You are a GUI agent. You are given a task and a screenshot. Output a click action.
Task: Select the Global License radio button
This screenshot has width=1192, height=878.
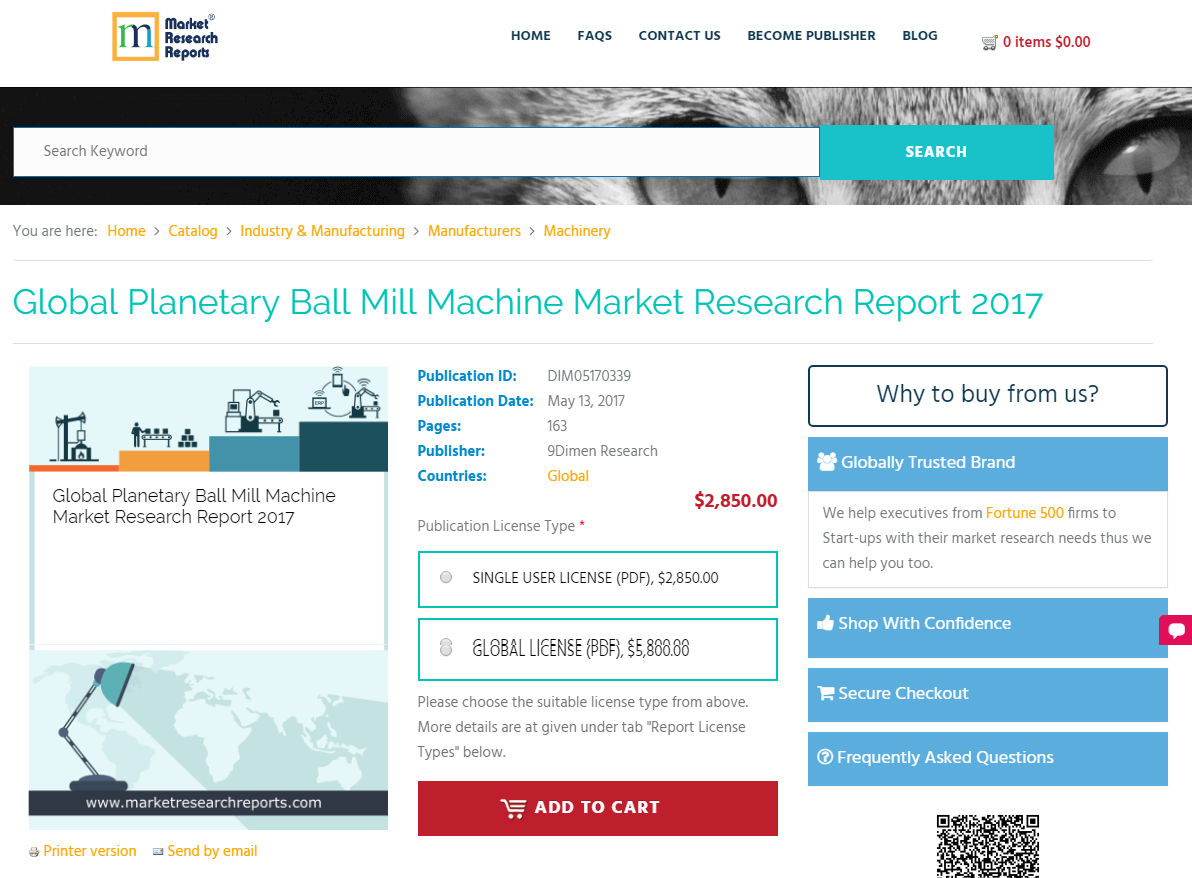point(445,647)
